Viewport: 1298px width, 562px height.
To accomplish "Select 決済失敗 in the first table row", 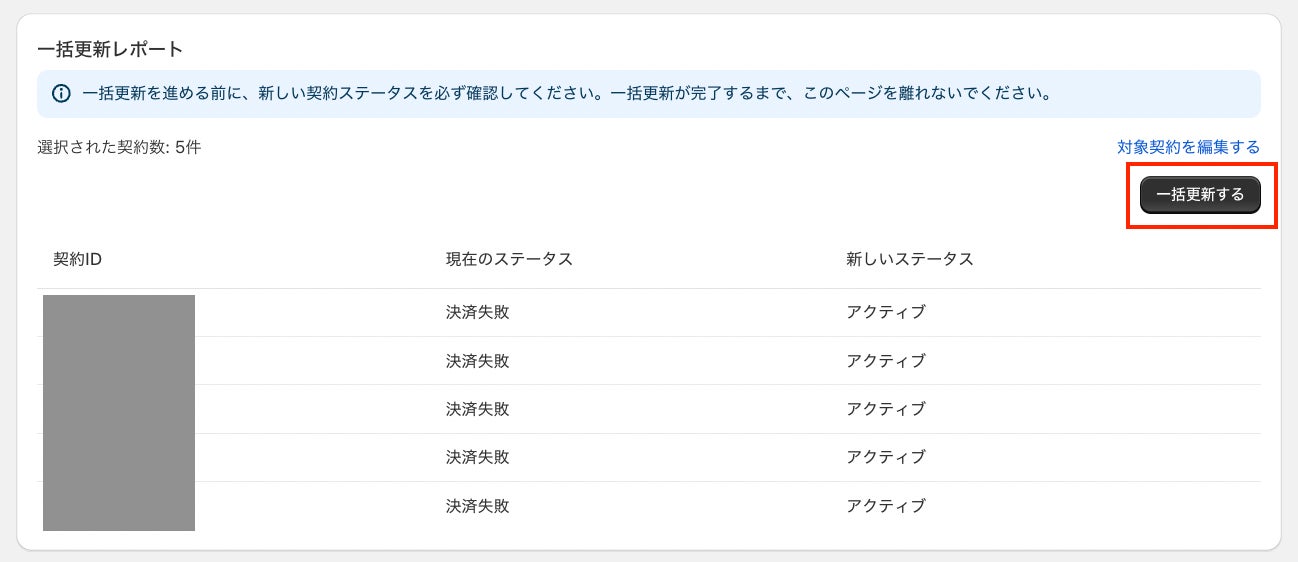I will (x=478, y=312).
